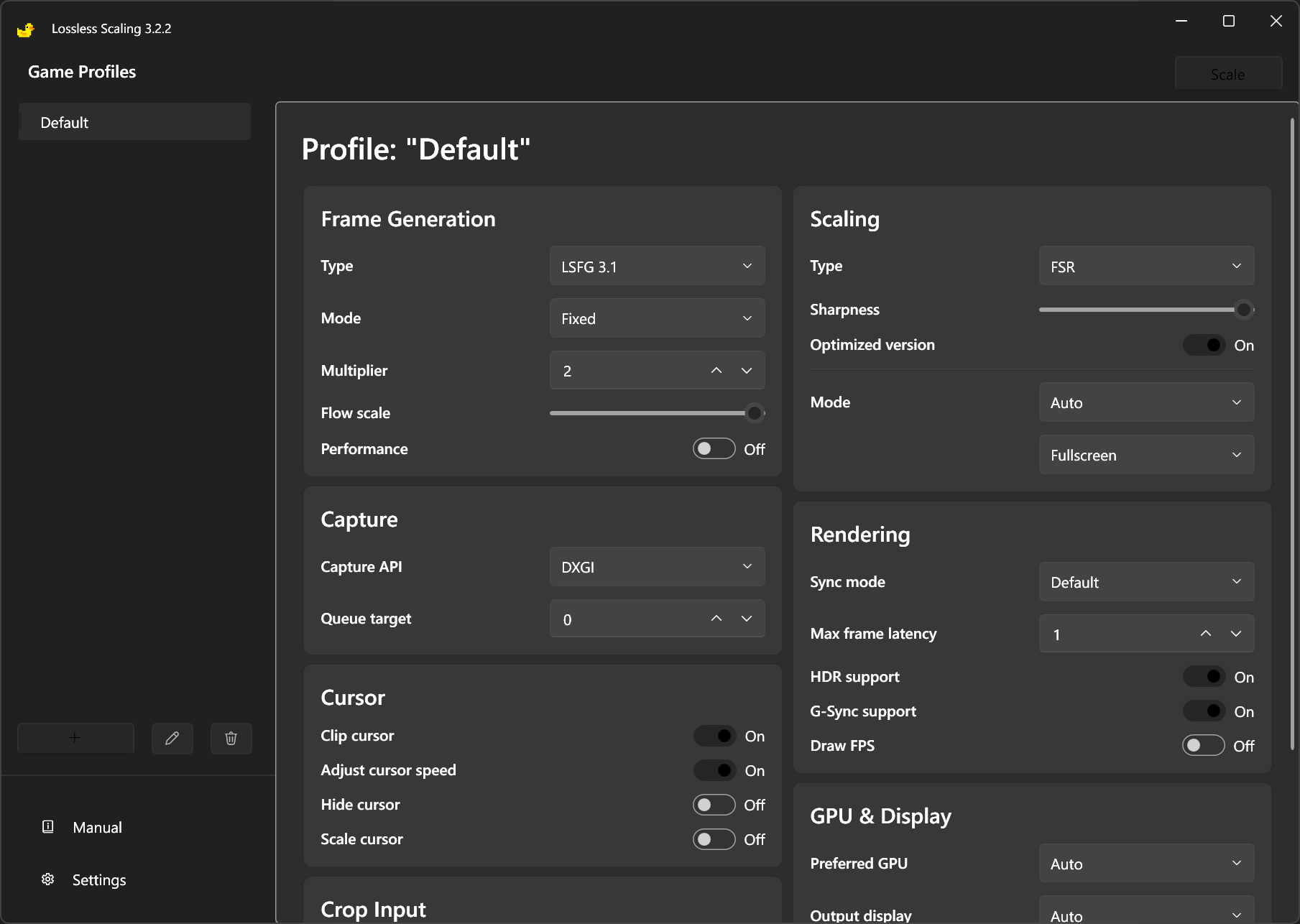Increase Max frame latency with up arrow

[1206, 634]
